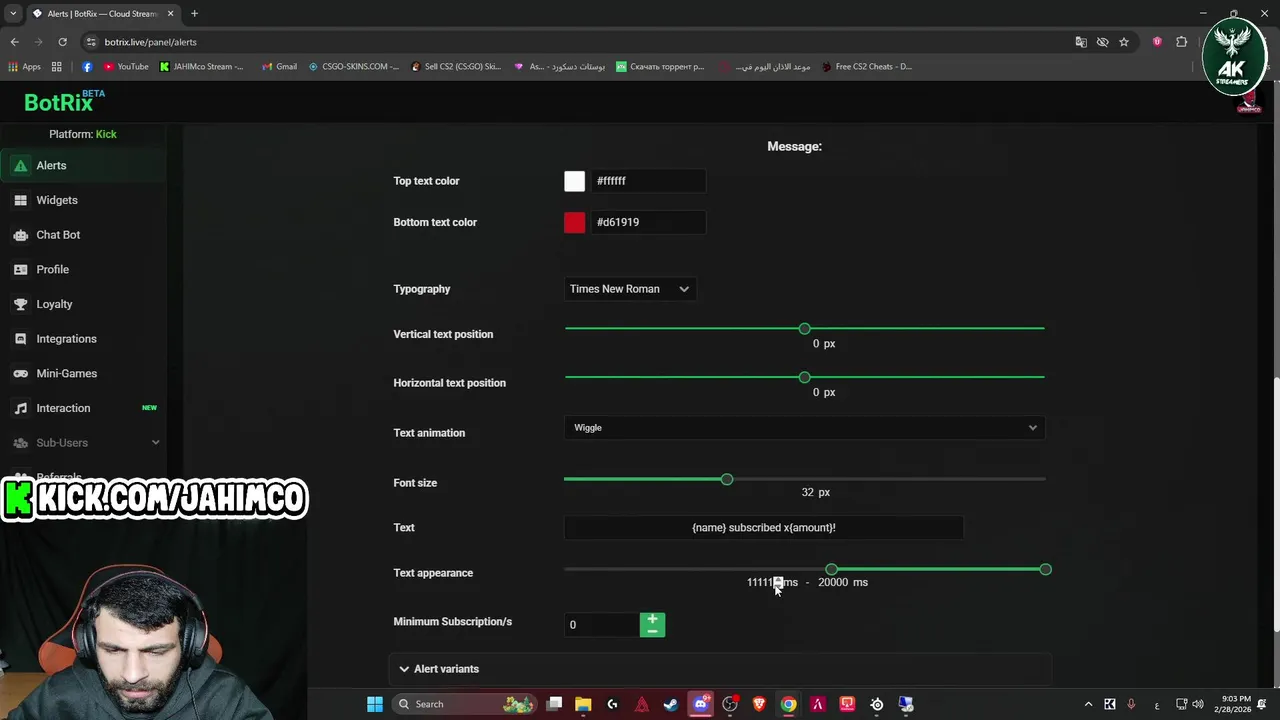Viewport: 1280px width, 720px height.
Task: Show hidden system tray icons
Action: pyautogui.click(x=1088, y=704)
